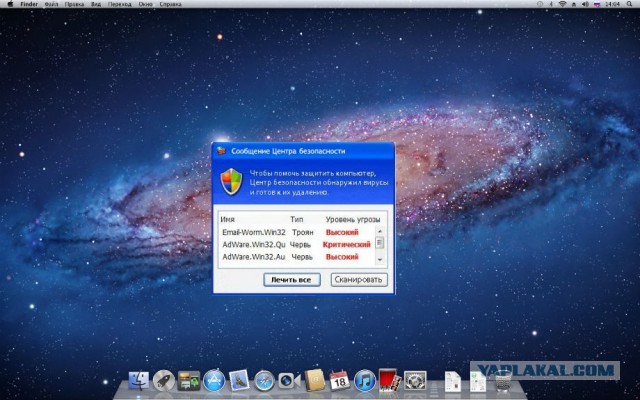The image size is (640, 400).
Task: Select the AdWare.Win32.Qu row
Action: tap(298, 244)
